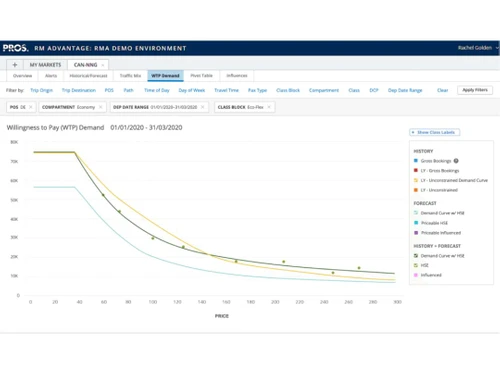Go to the Historical/Forecast tab

(x=88, y=76)
